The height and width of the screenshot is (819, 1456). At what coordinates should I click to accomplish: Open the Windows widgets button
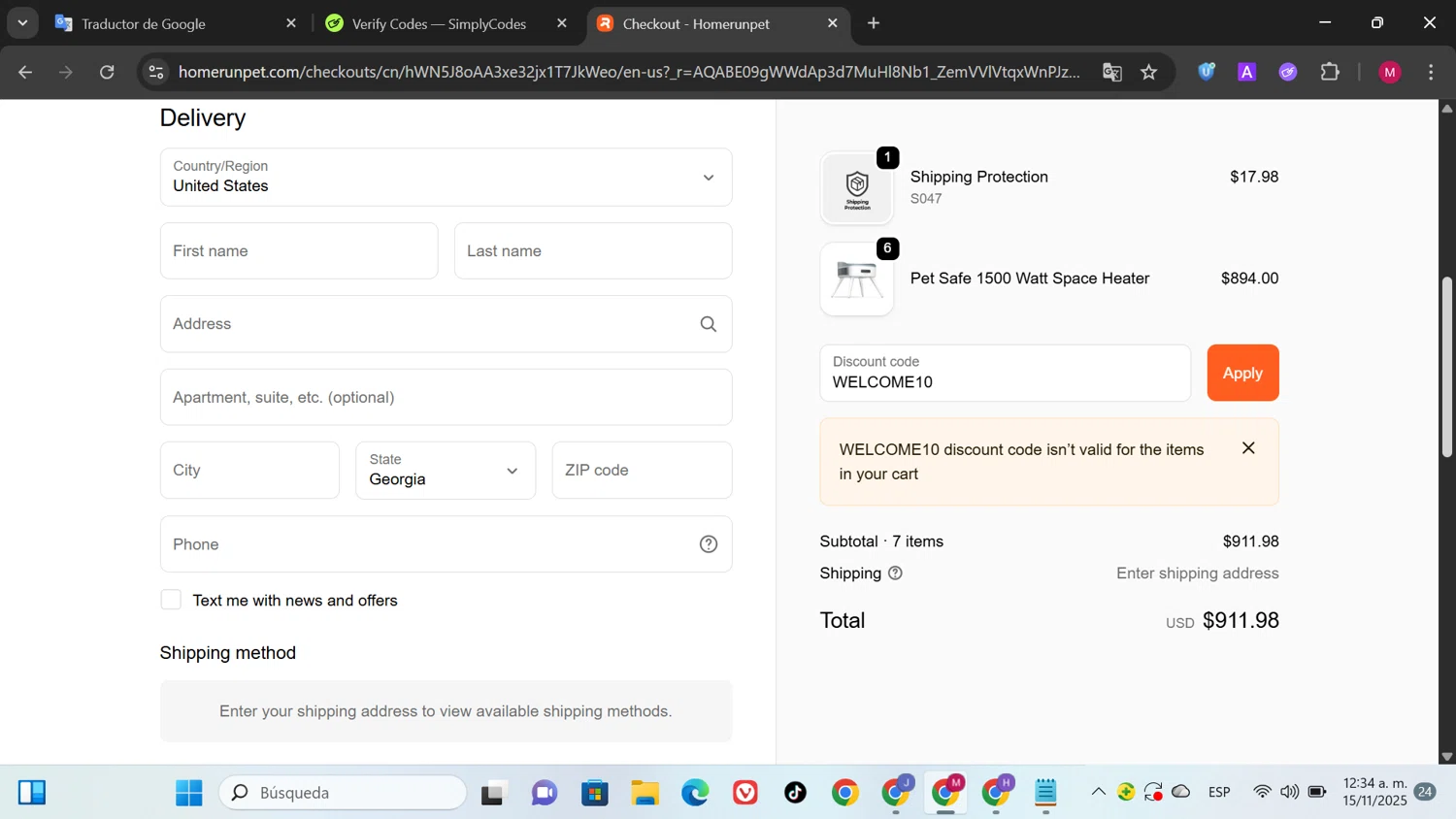click(31, 793)
